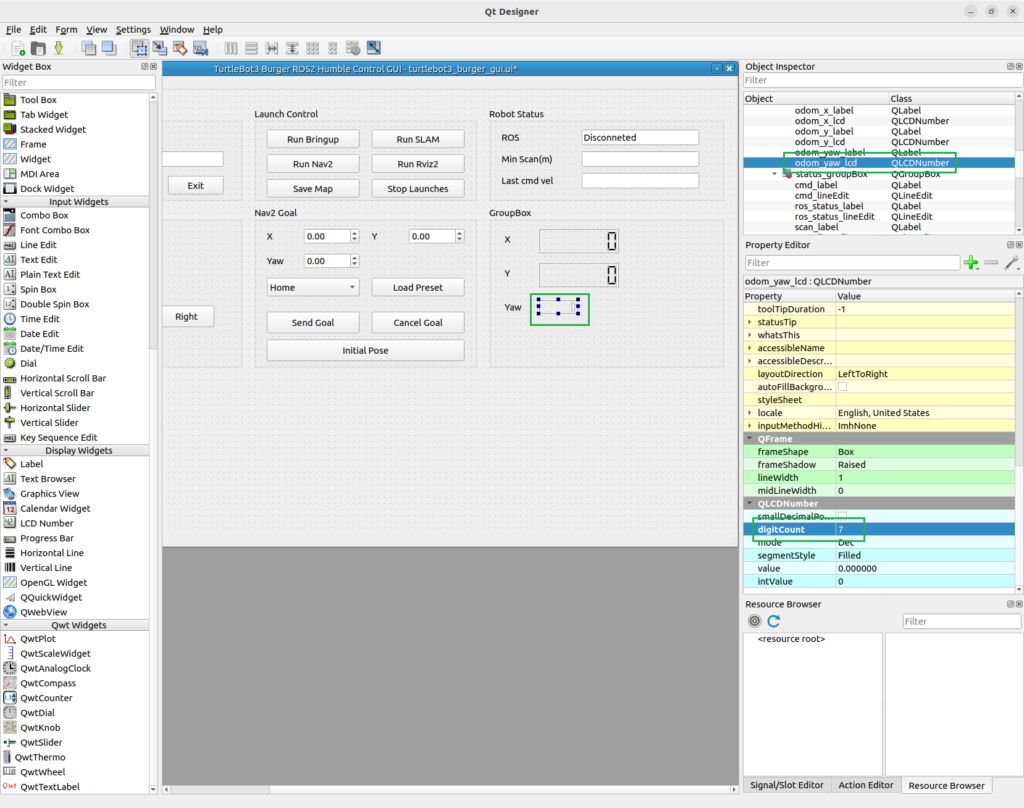Image resolution: width=1024 pixels, height=808 pixels.
Task: Apply Lay Out Horizontally in Splitter icon
Action: [x=272, y=48]
